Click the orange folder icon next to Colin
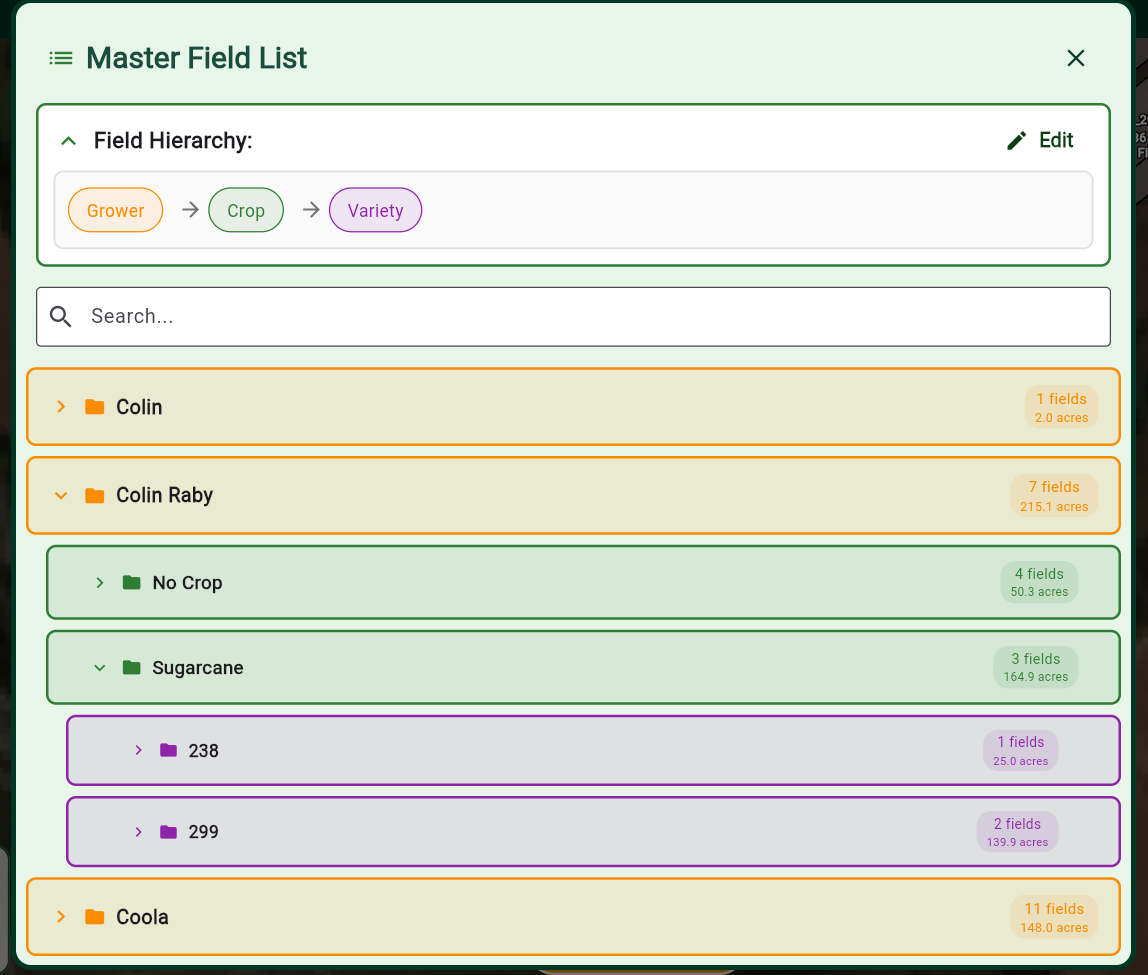Image resolution: width=1148 pixels, height=975 pixels. pyautogui.click(x=95, y=406)
